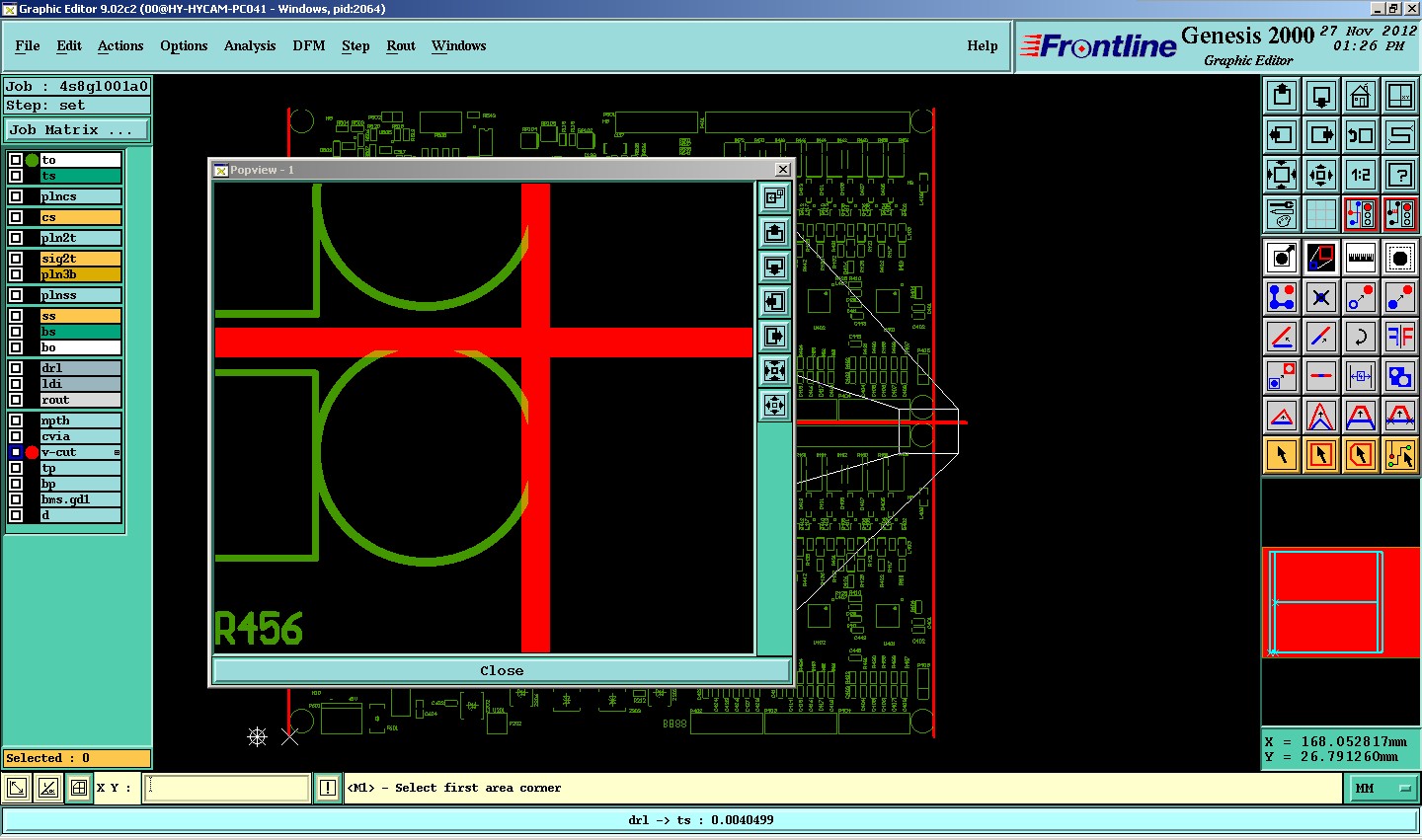Viewport: 1422px width, 840px height.
Task: Toggle the checkbox for layer rout
Action: tap(16, 400)
